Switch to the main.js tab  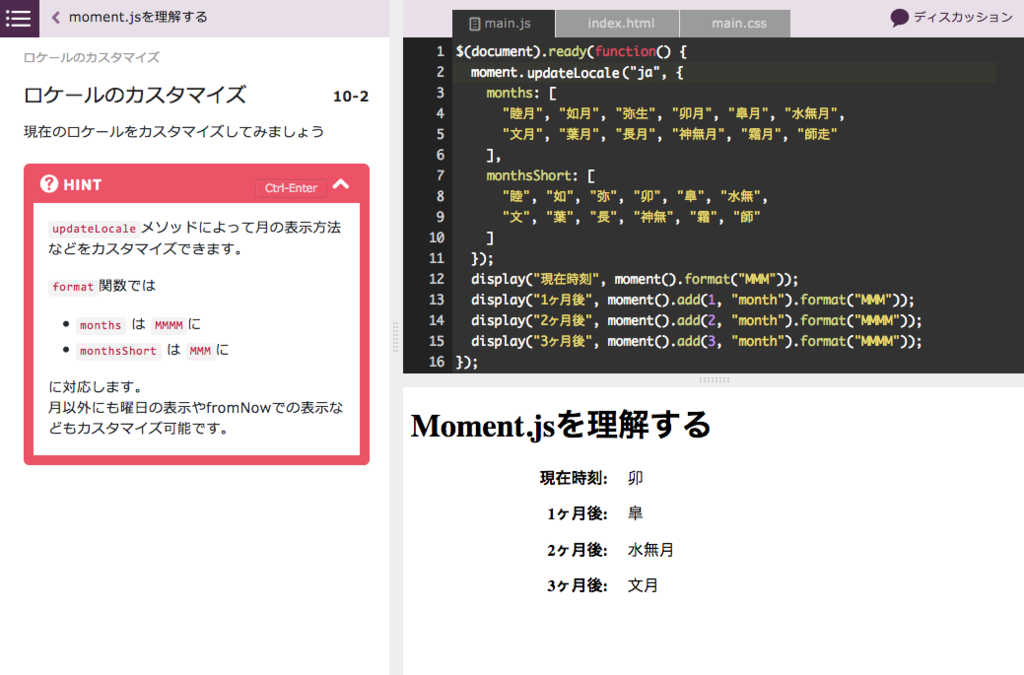coord(504,24)
